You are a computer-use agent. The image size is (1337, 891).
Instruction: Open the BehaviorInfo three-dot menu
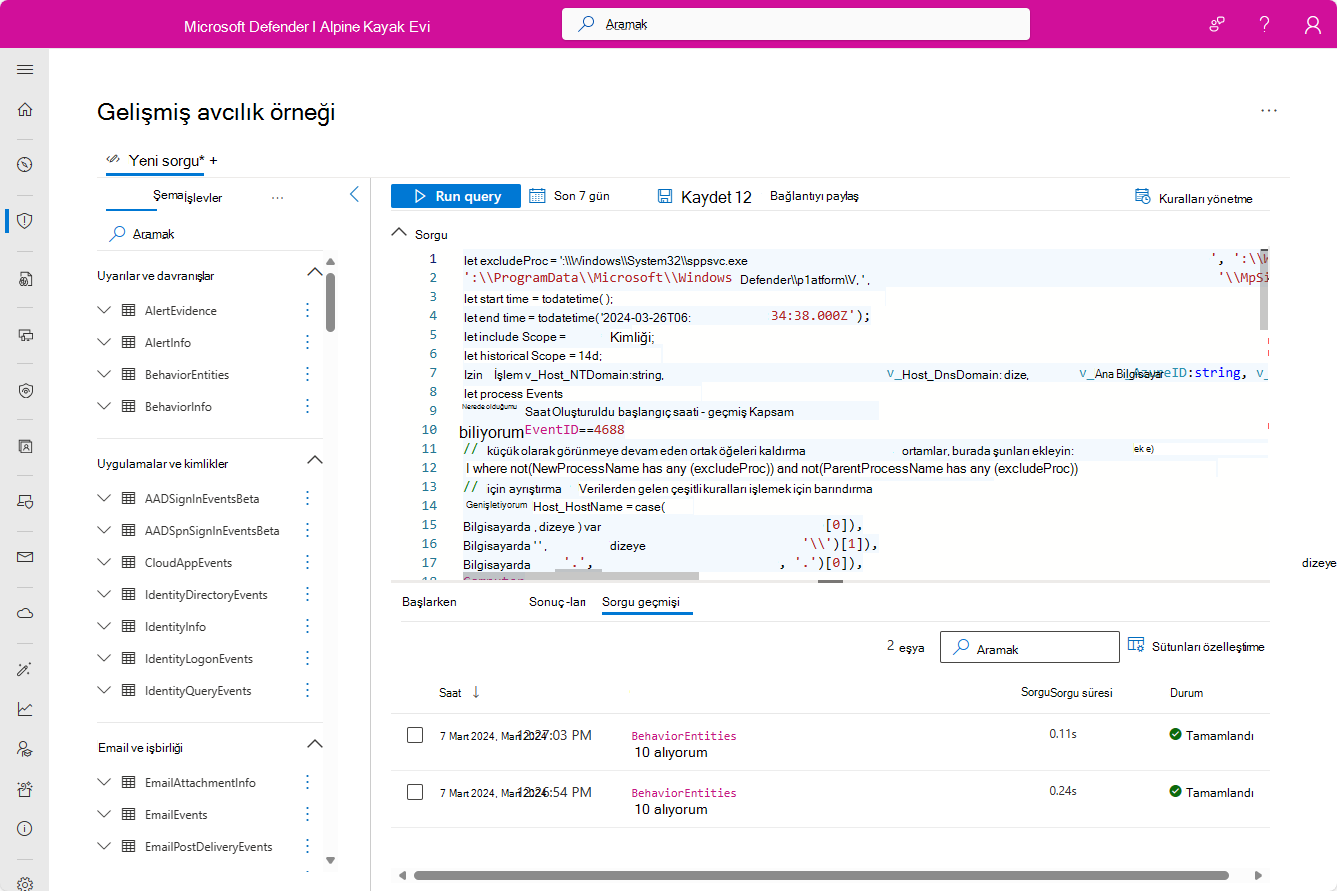(307, 407)
